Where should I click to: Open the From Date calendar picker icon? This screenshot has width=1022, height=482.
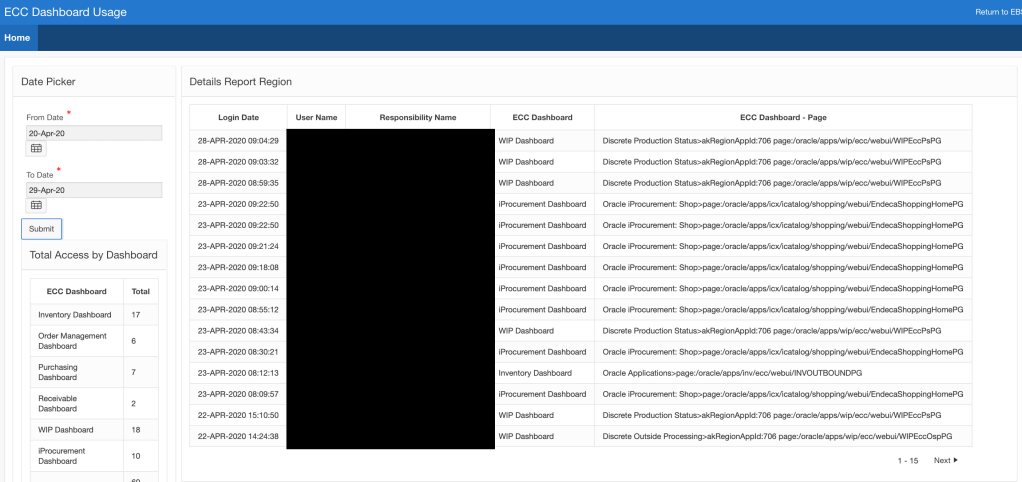[37, 149]
